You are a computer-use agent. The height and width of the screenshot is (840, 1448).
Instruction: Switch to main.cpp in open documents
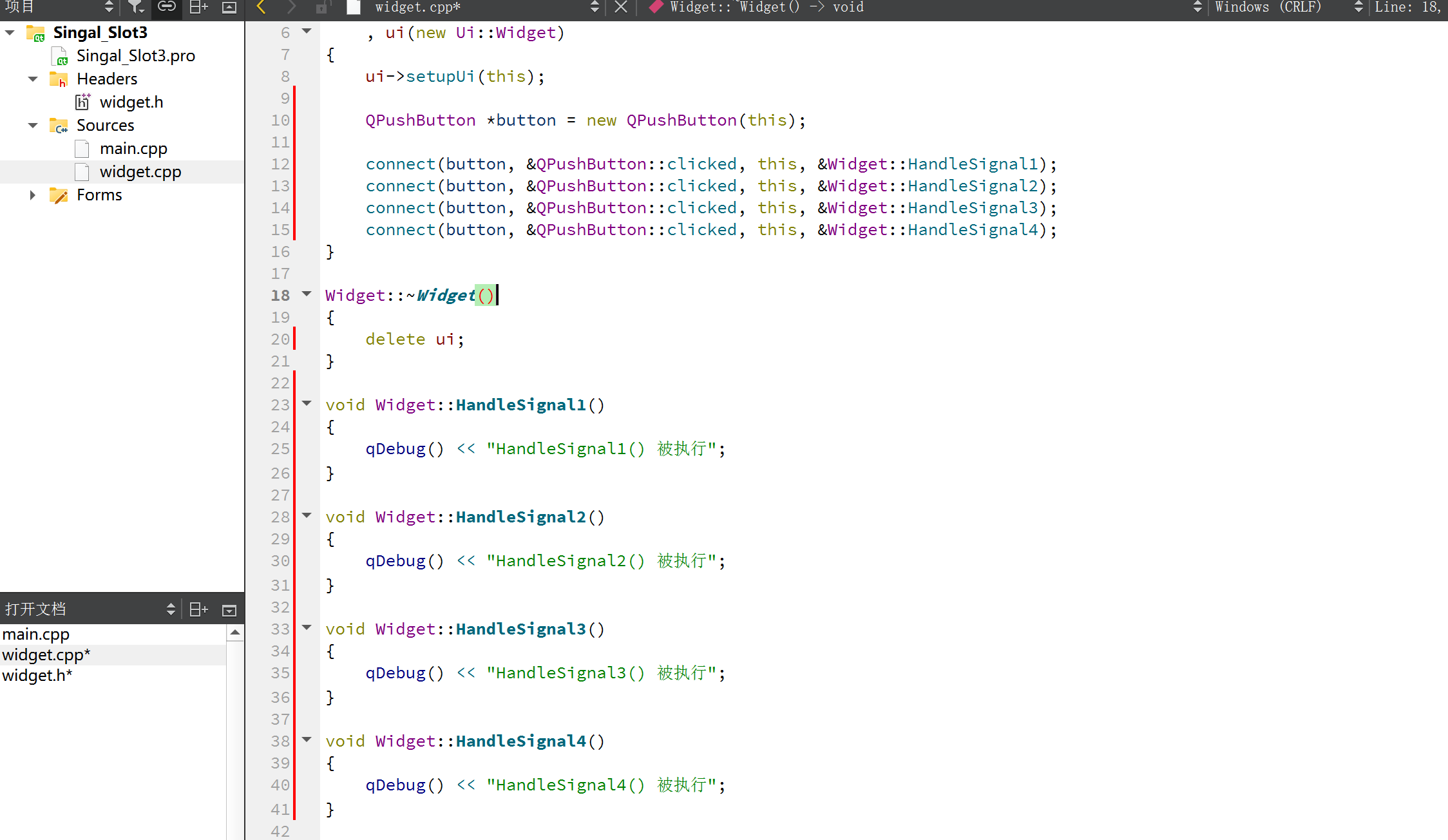tap(36, 635)
